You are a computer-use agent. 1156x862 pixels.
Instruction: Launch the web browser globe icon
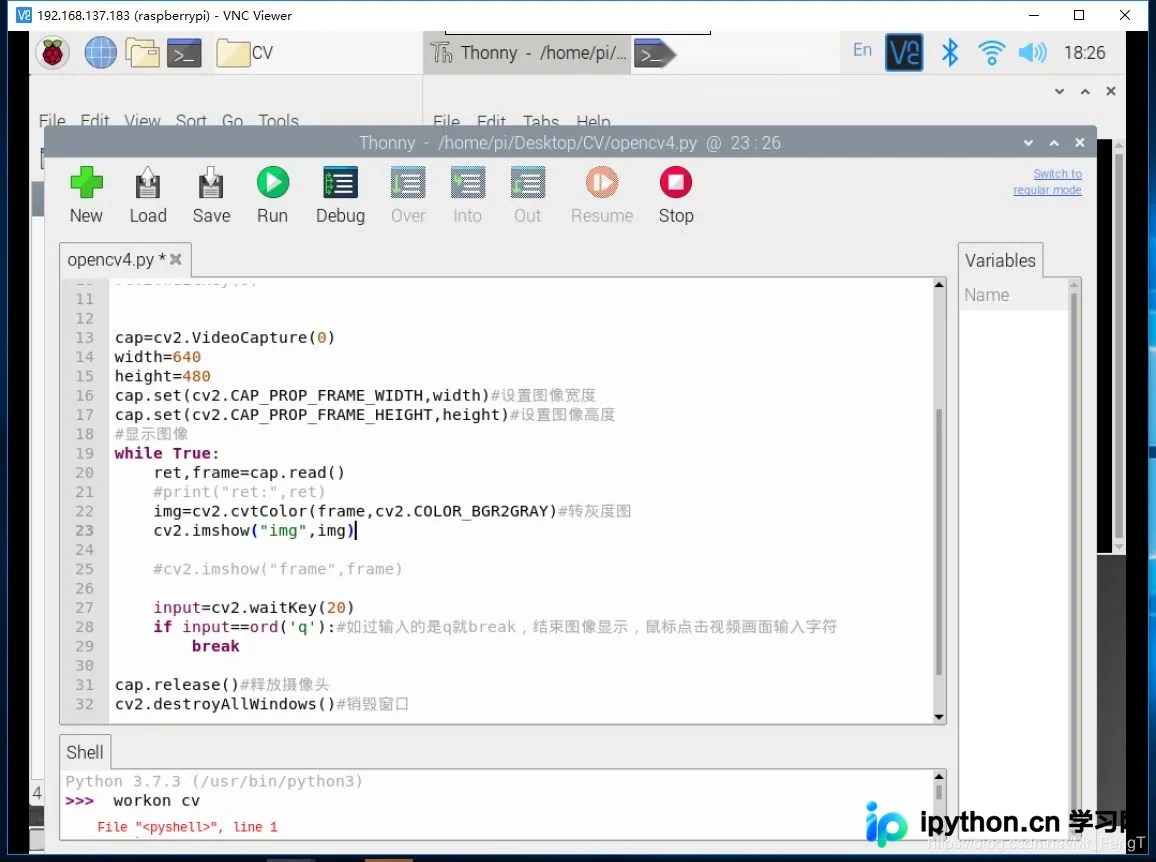coord(100,52)
